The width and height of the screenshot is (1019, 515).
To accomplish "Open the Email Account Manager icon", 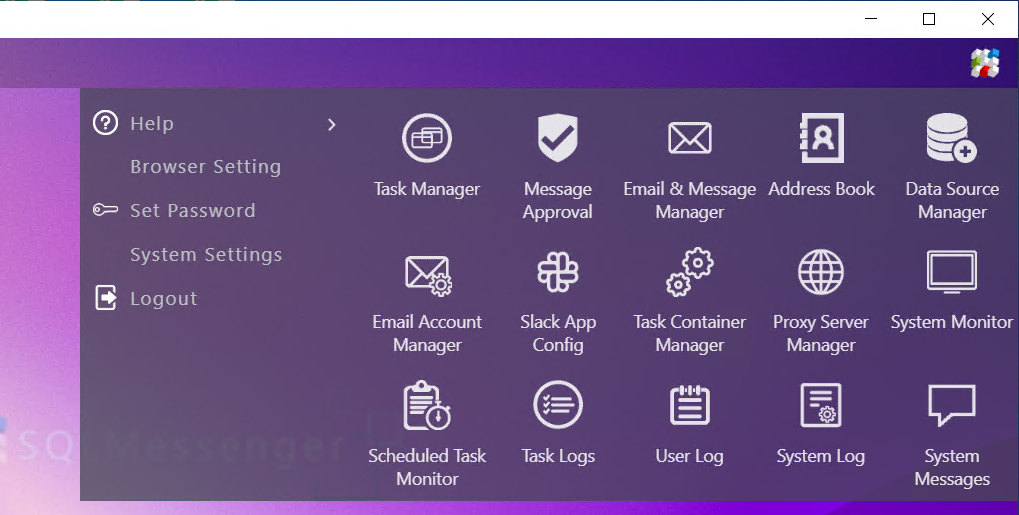I will [x=428, y=274].
